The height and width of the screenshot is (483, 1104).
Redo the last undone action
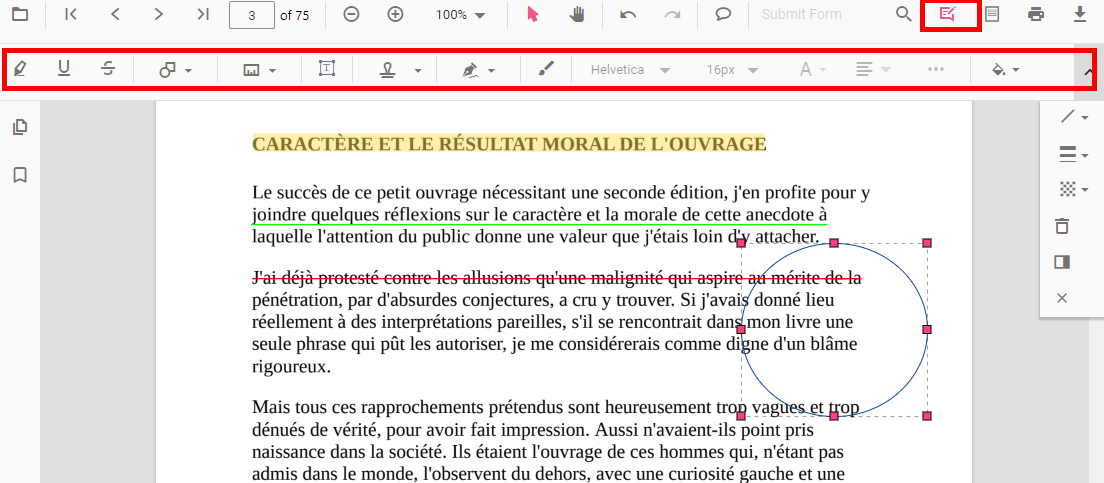(672, 14)
